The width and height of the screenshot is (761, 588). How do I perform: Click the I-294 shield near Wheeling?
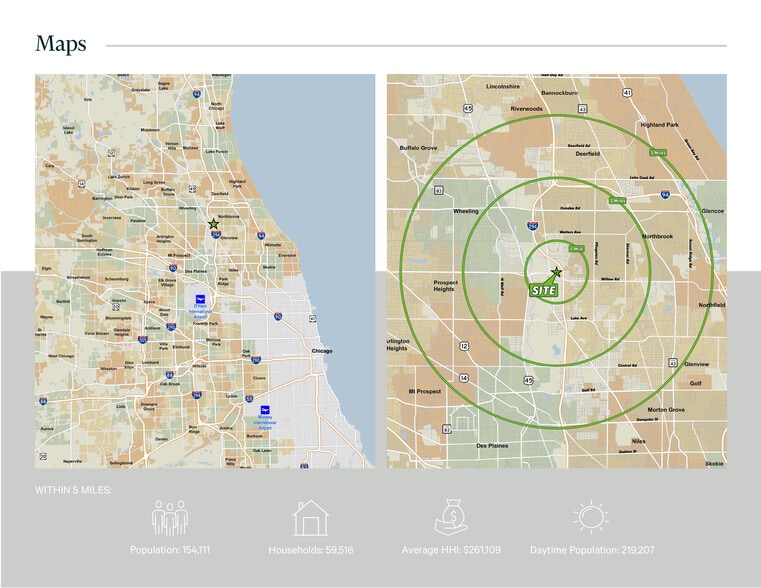[533, 227]
